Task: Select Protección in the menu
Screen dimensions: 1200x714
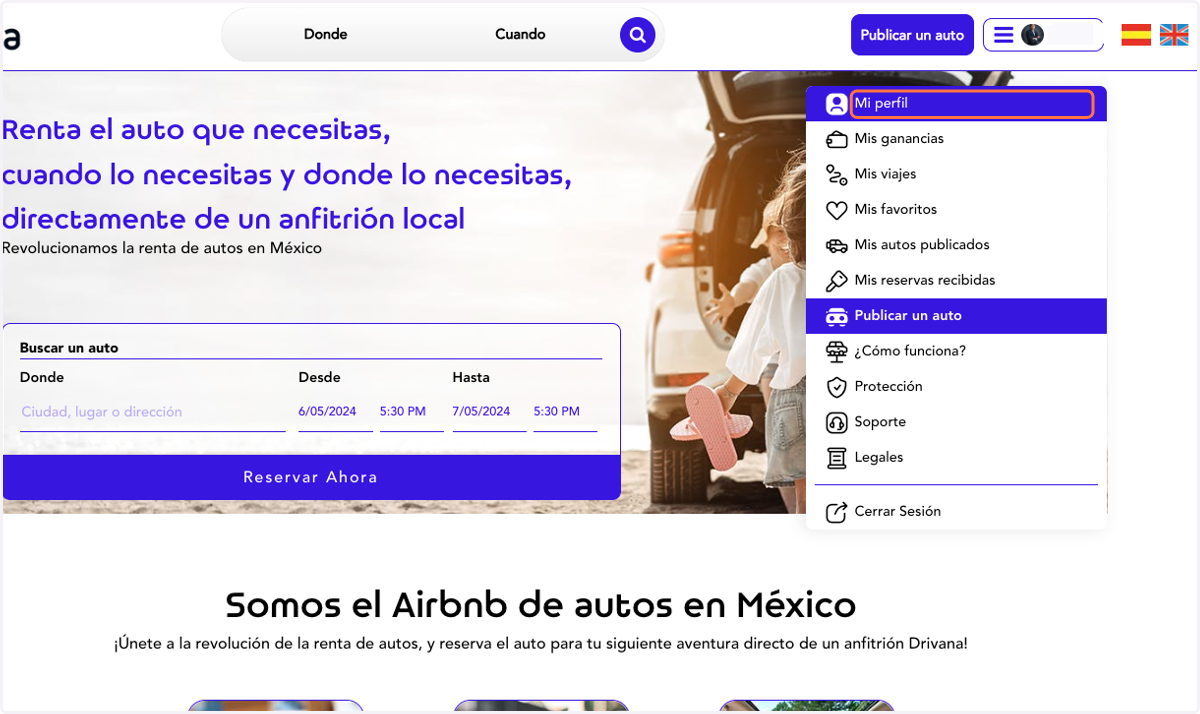Action: click(956, 387)
